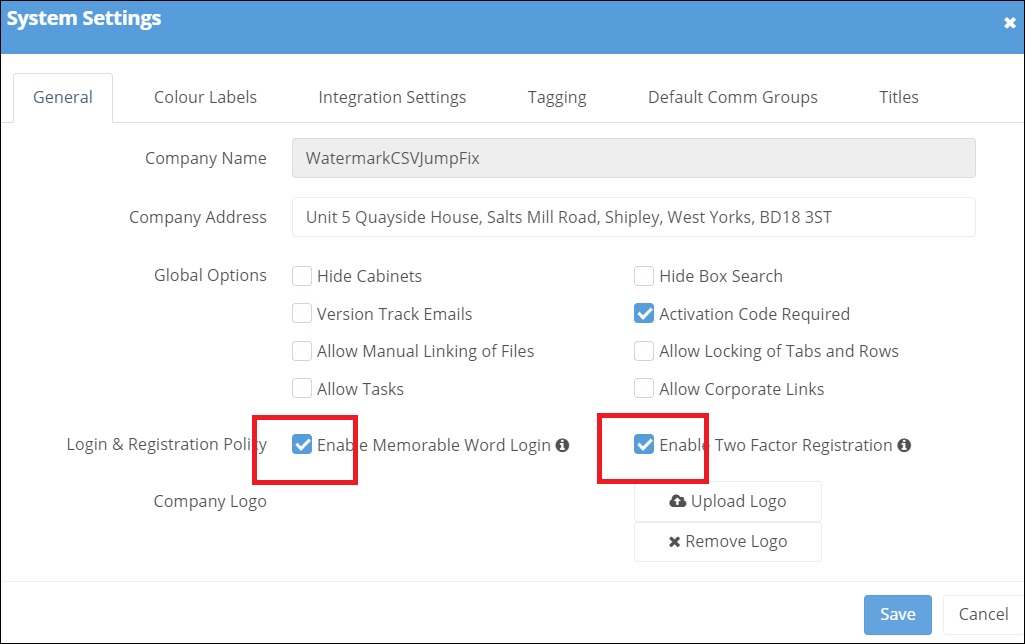Tick the Hide Box Search checkbox
This screenshot has height=644, width=1025.
[x=644, y=276]
